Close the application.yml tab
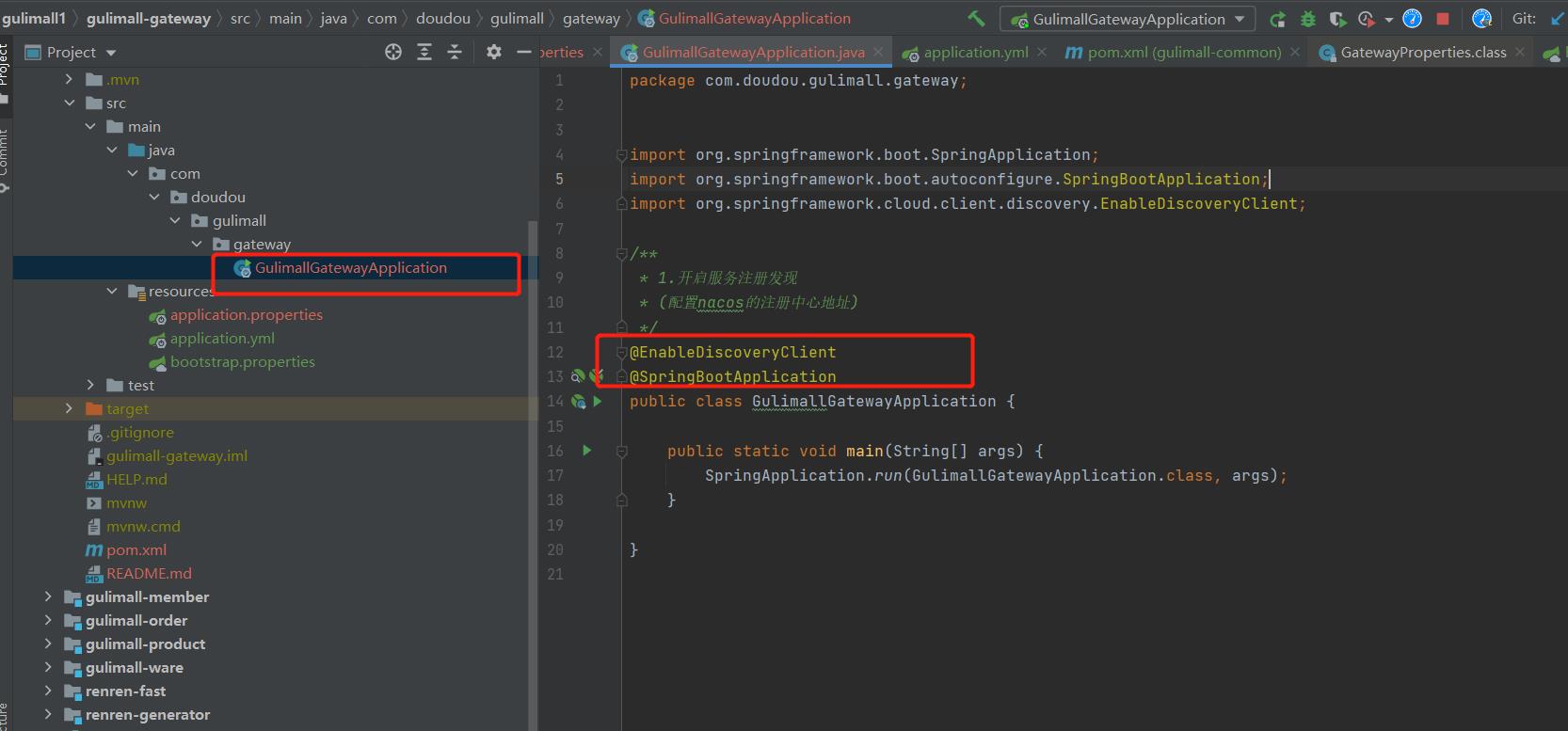This screenshot has width=1568, height=731. pyautogui.click(x=1042, y=53)
